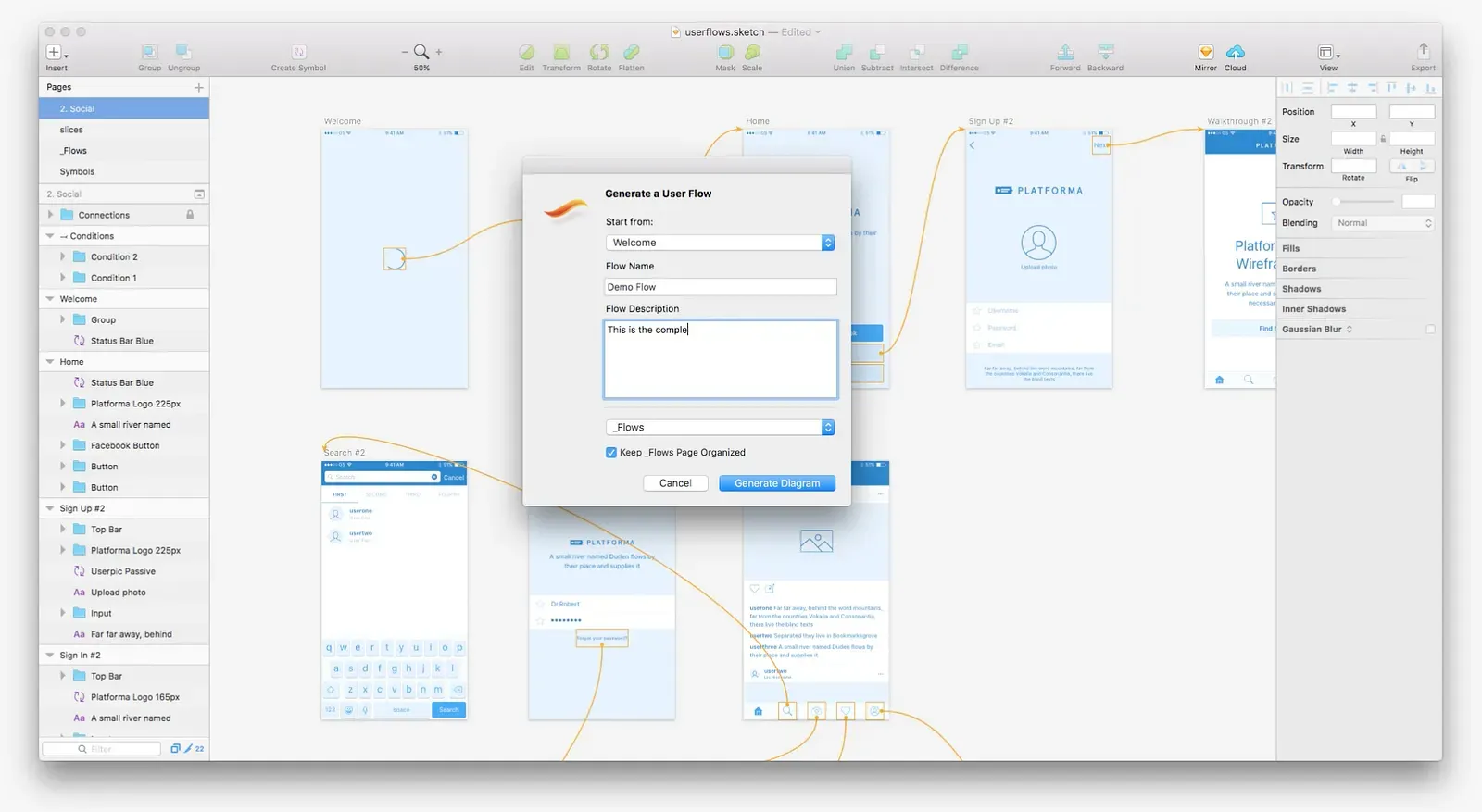1482x812 pixels.
Task: Click the Export toolbar icon
Action: tap(1424, 52)
